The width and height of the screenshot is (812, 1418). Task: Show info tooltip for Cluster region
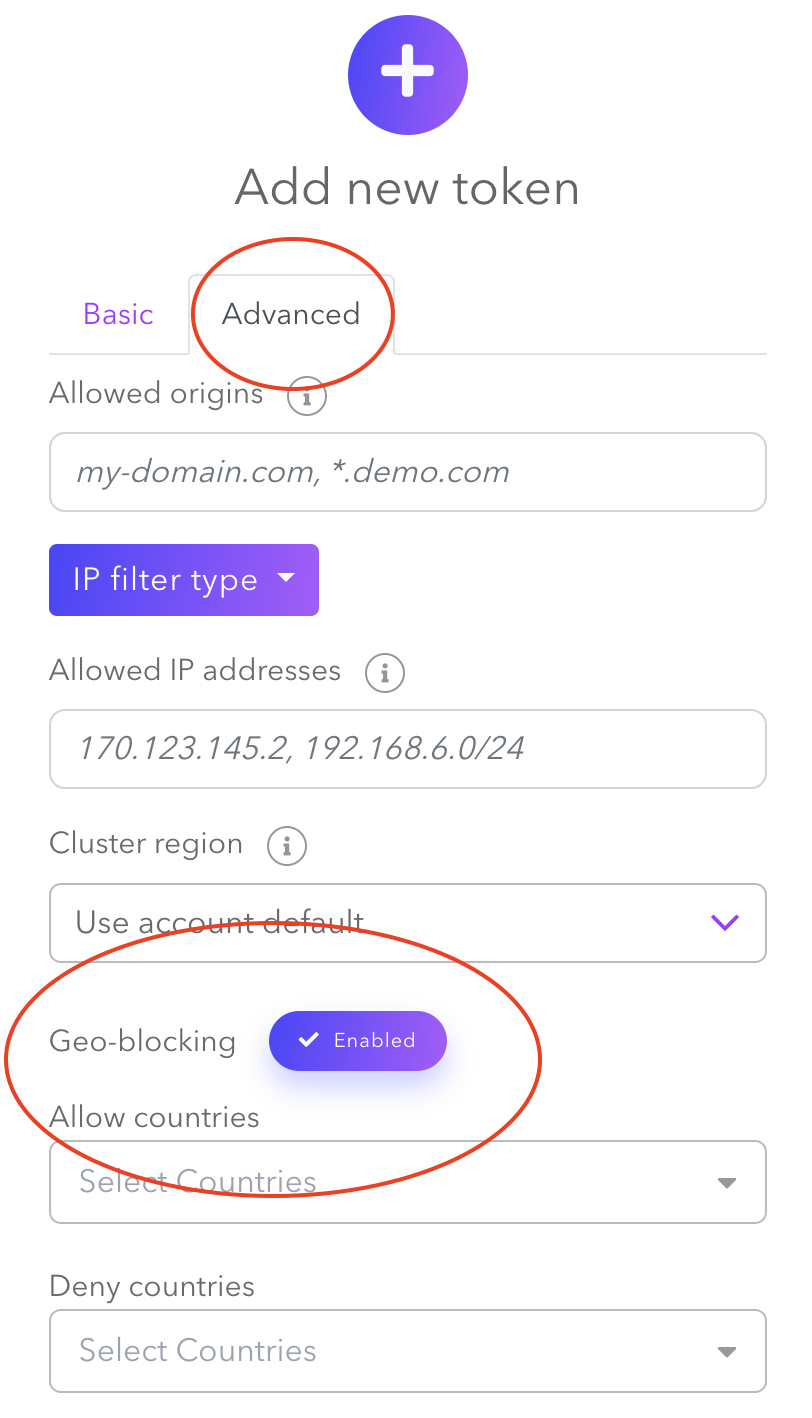click(x=287, y=847)
